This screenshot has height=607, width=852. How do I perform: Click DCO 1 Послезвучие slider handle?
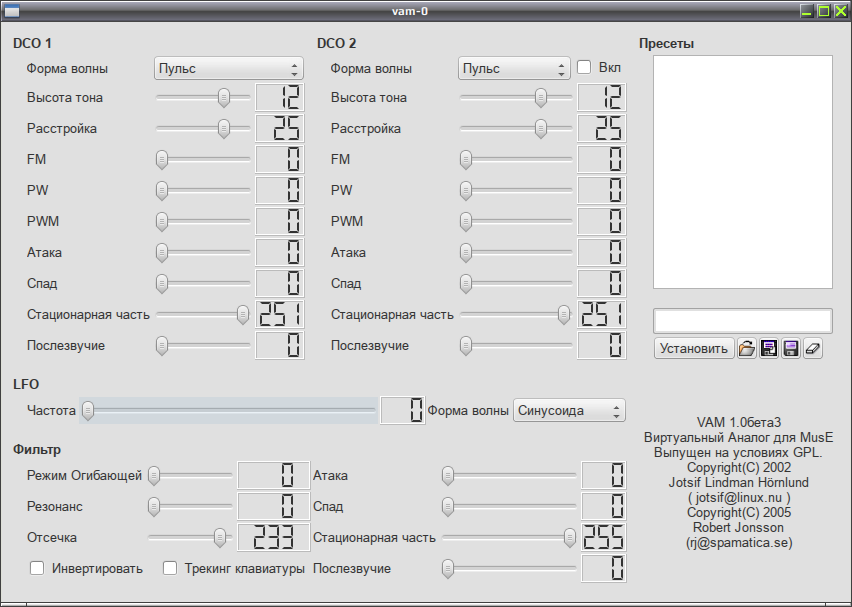(x=162, y=346)
